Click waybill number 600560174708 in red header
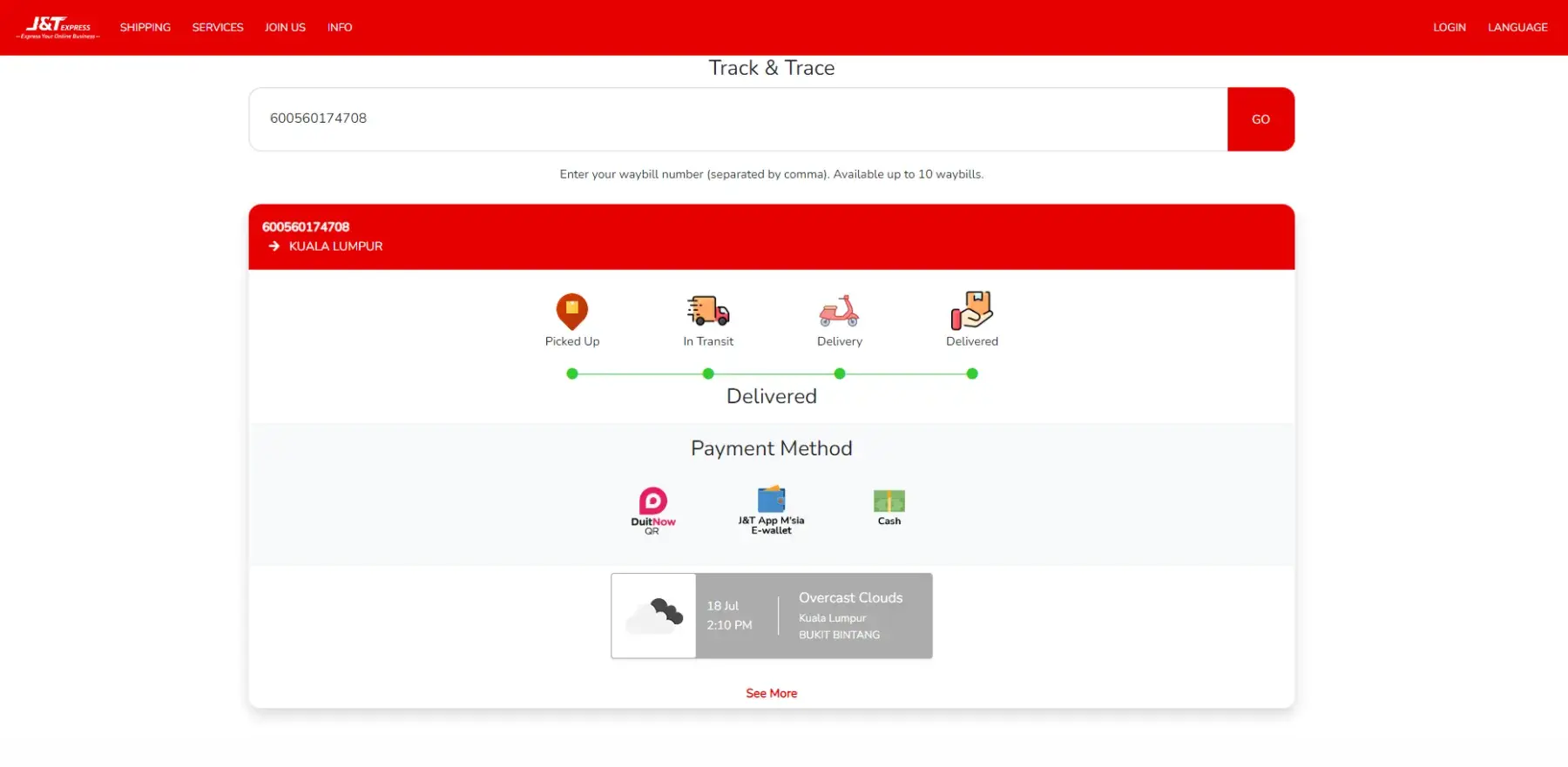 click(x=306, y=227)
